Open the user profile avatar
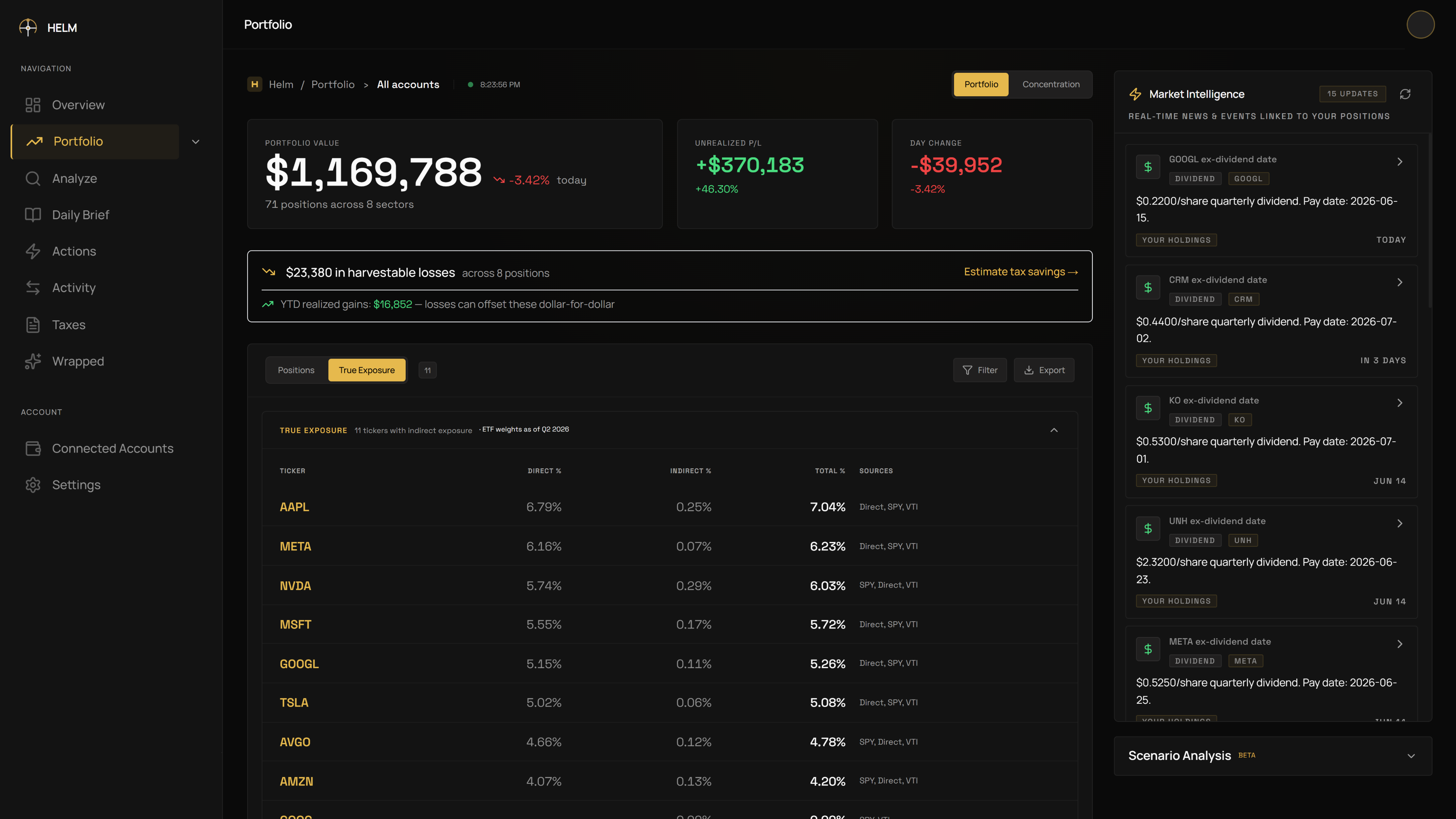This screenshot has height=819, width=1456. pos(1420,24)
